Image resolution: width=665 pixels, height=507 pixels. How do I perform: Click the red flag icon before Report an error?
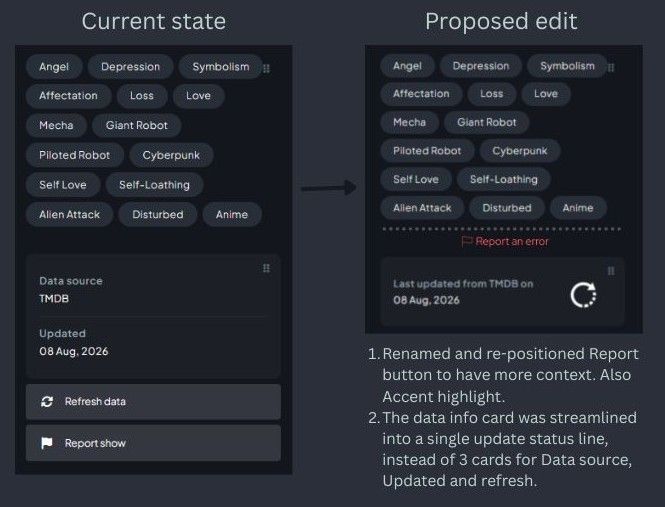coord(467,241)
